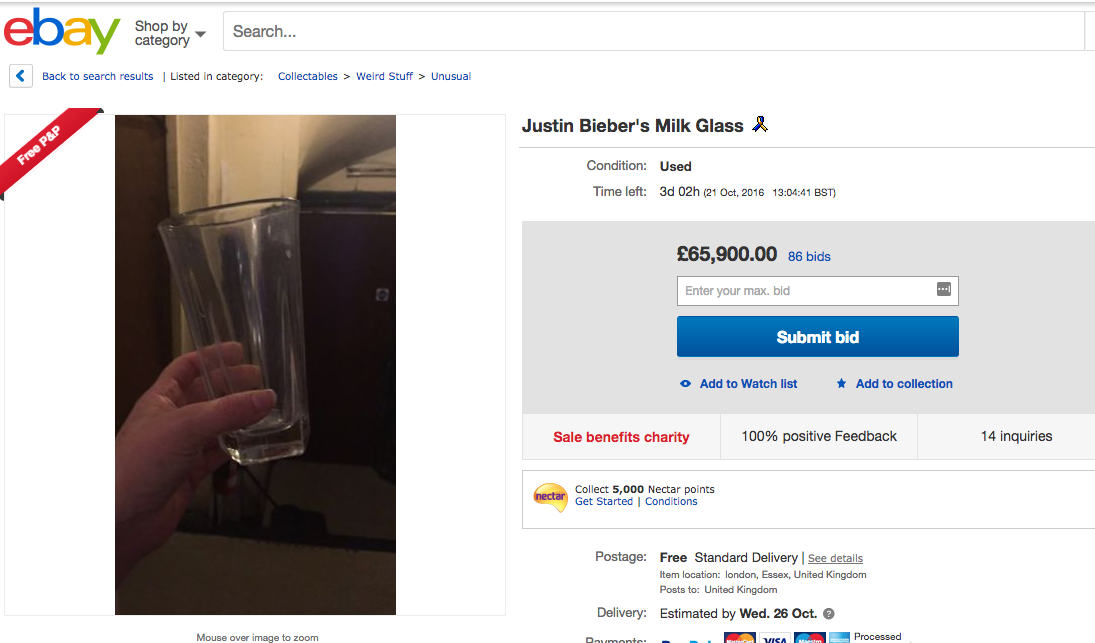Click the delivery estimate help question mark
The height and width of the screenshot is (643, 1095).
click(x=828, y=614)
